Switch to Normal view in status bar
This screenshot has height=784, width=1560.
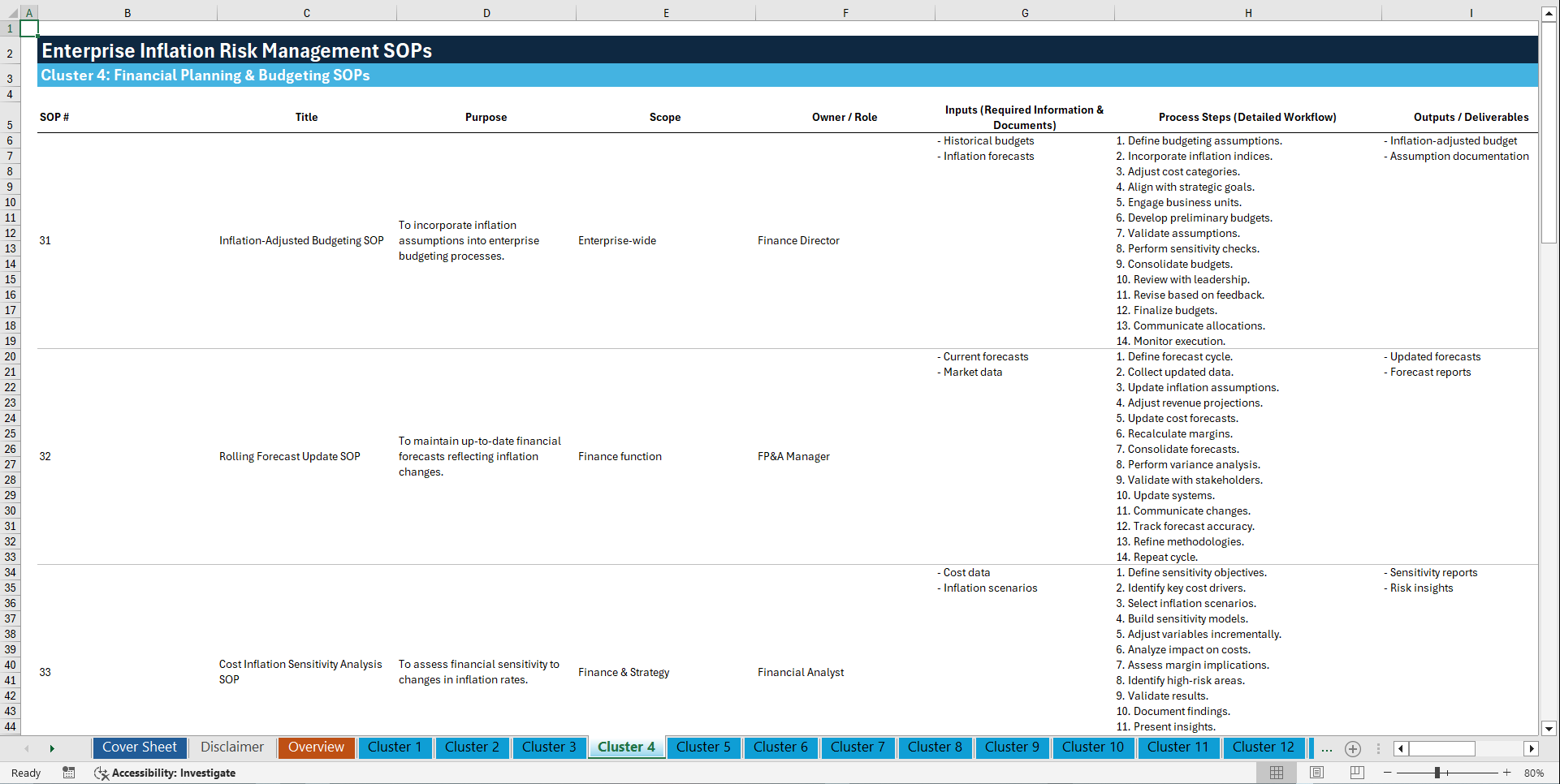[x=1276, y=773]
